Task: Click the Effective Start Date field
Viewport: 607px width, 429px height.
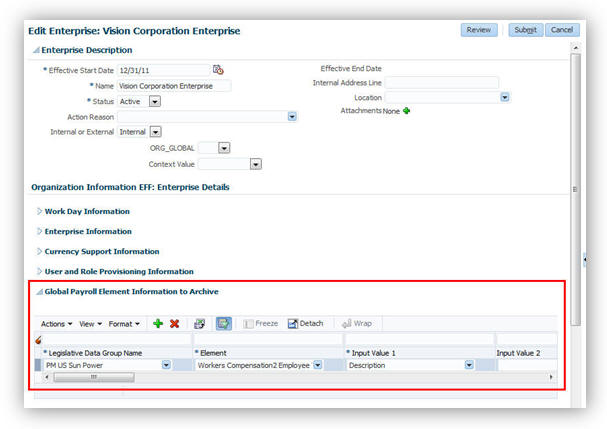Action: (163, 70)
